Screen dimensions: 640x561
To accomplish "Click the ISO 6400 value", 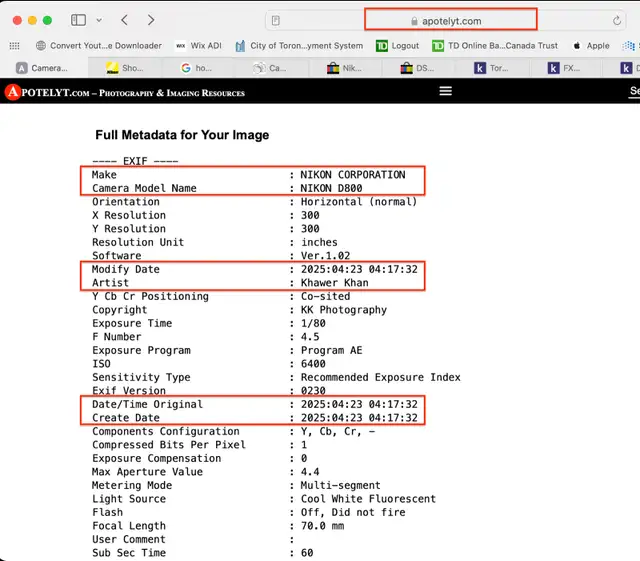I will 313,364.
